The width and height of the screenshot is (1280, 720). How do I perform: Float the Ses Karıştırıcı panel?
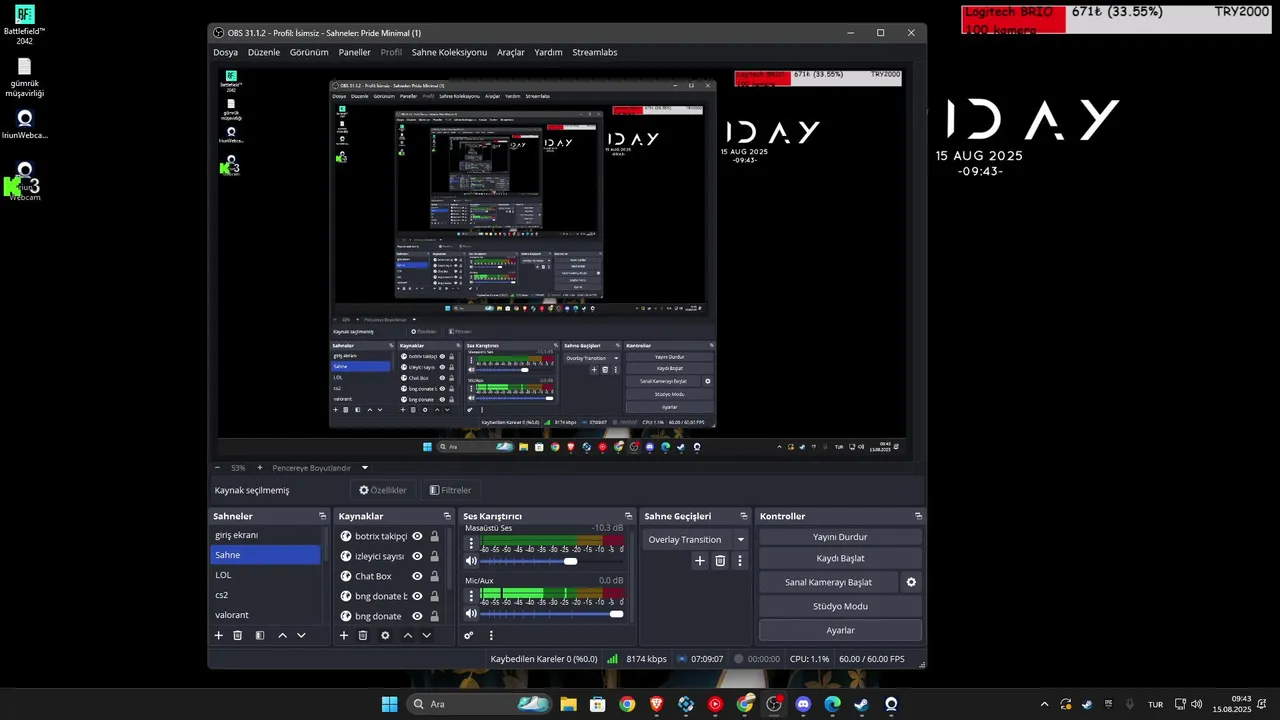point(628,516)
